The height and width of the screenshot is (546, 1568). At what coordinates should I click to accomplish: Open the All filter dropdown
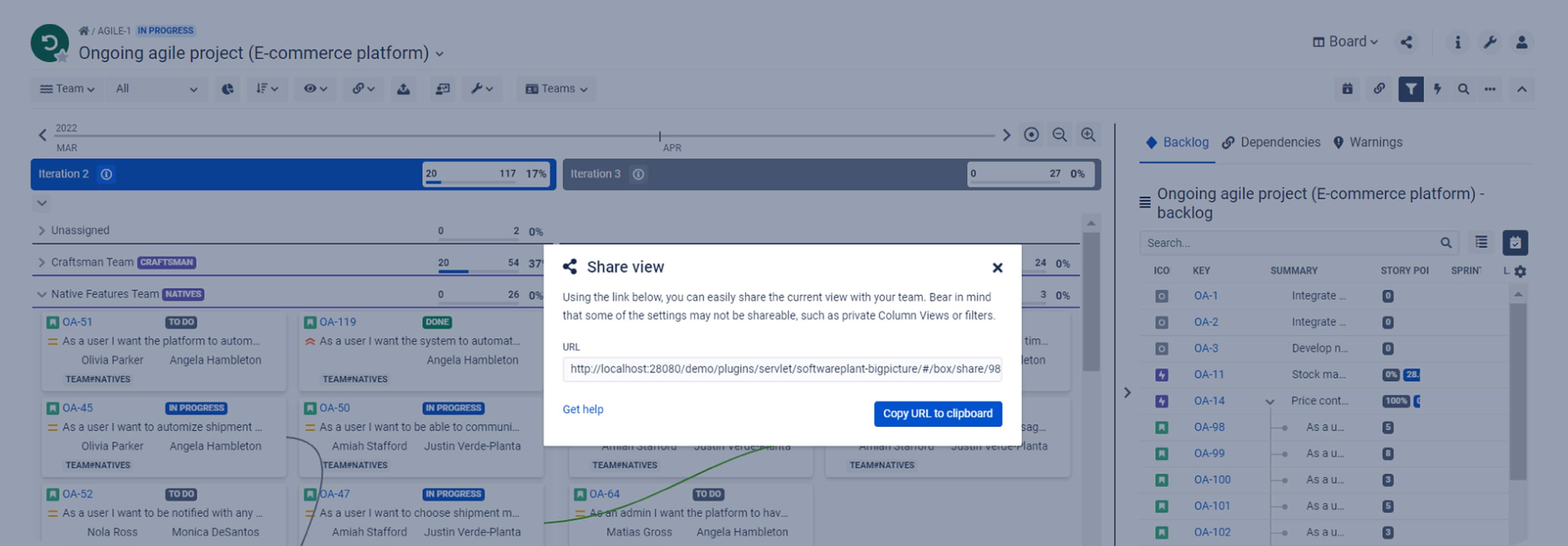[156, 89]
